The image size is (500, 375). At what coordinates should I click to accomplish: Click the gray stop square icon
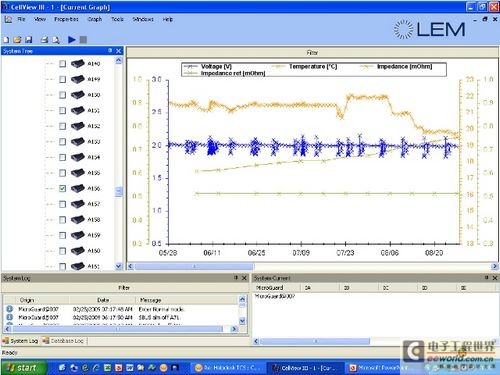coord(83,40)
